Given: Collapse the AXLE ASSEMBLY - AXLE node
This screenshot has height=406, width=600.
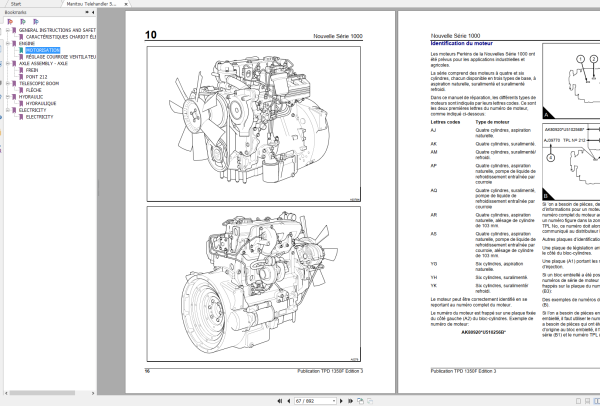Looking at the screenshot, I should point(8,64).
